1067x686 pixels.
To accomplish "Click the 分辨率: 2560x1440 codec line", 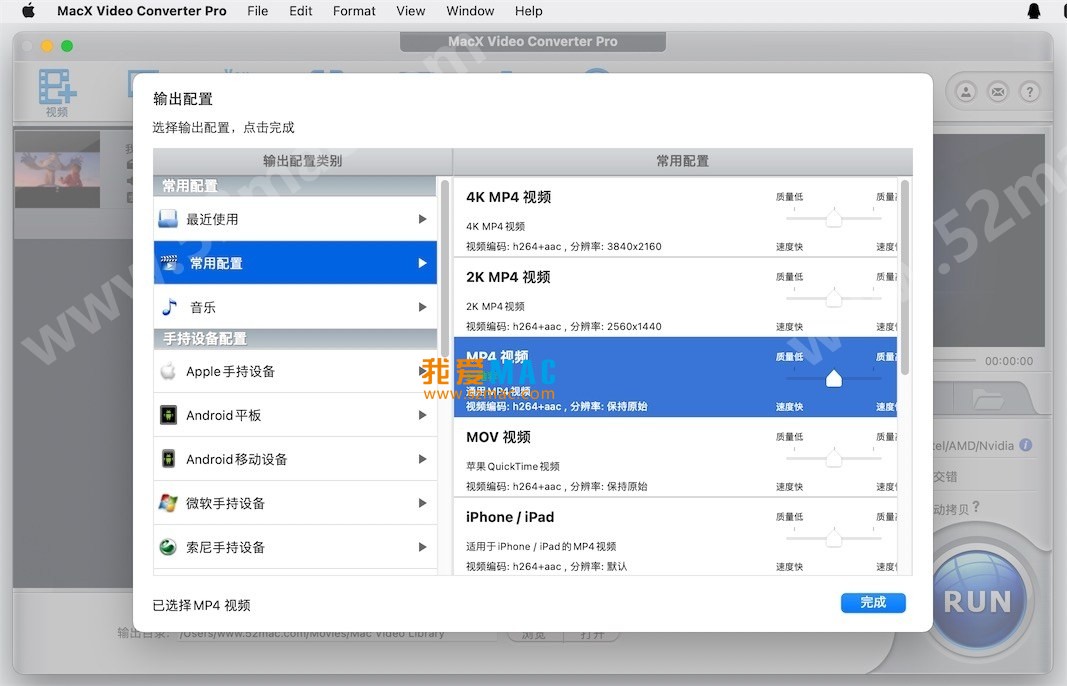I will tap(563, 327).
